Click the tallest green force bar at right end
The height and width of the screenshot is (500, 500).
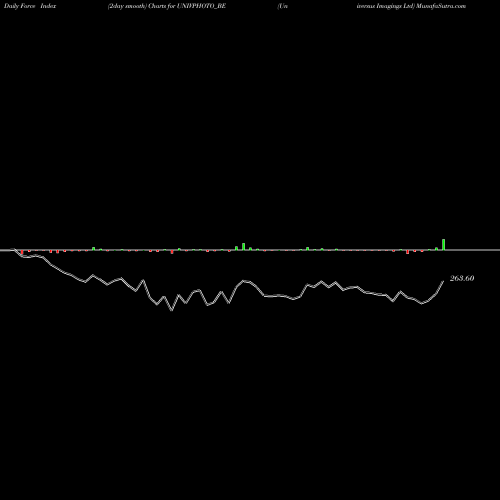tap(444, 244)
